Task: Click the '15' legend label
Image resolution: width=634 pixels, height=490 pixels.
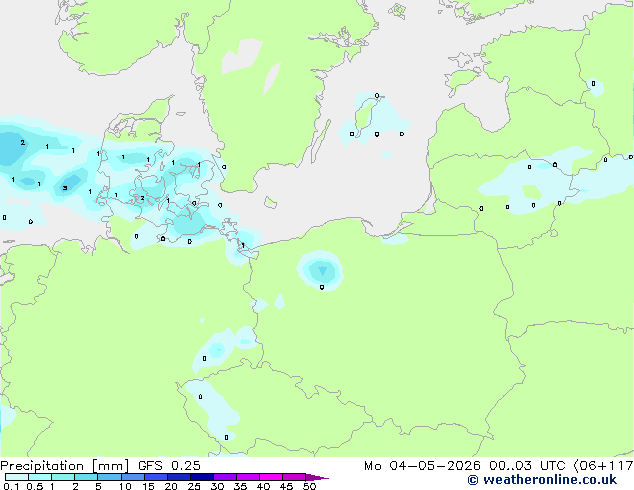Action: point(148,486)
